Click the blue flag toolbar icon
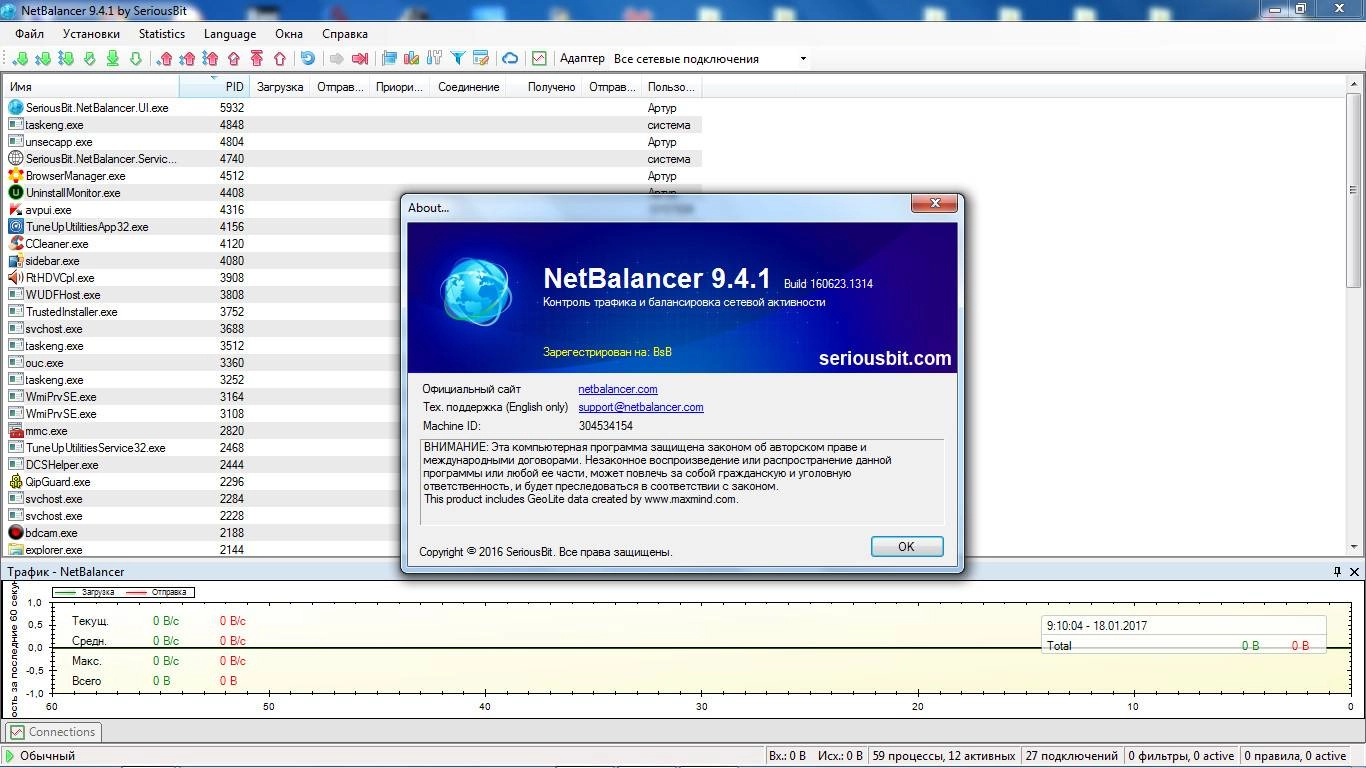Viewport: 1366px width, 768px height. pos(389,58)
